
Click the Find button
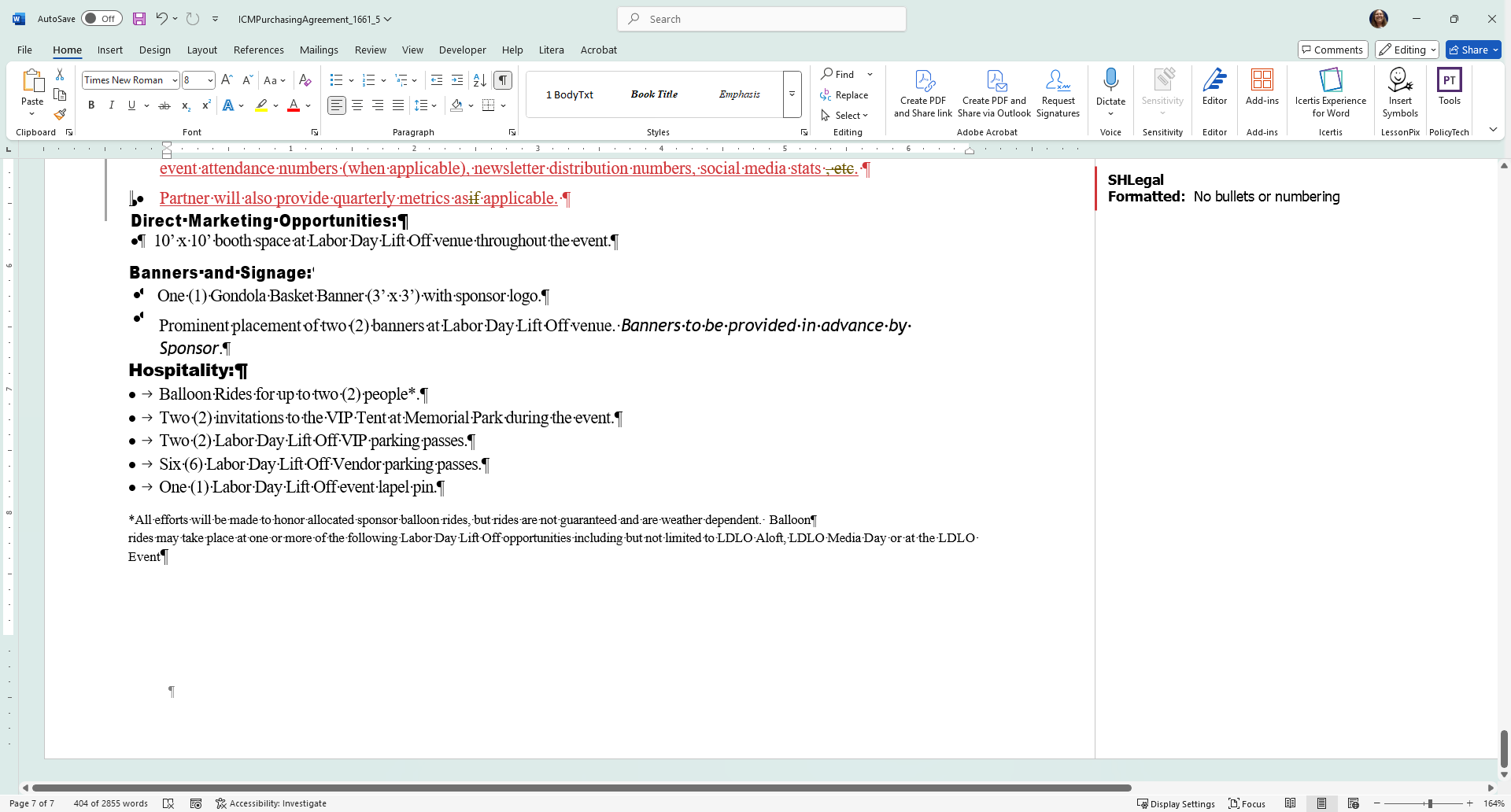pos(838,75)
